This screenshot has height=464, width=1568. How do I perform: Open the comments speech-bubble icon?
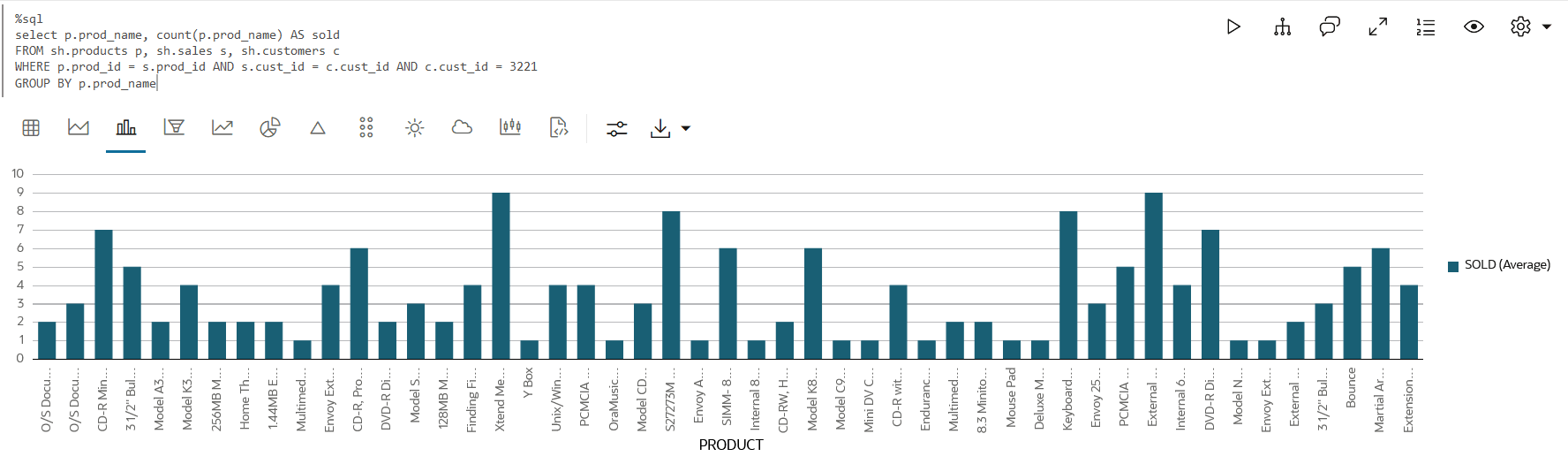[1330, 27]
